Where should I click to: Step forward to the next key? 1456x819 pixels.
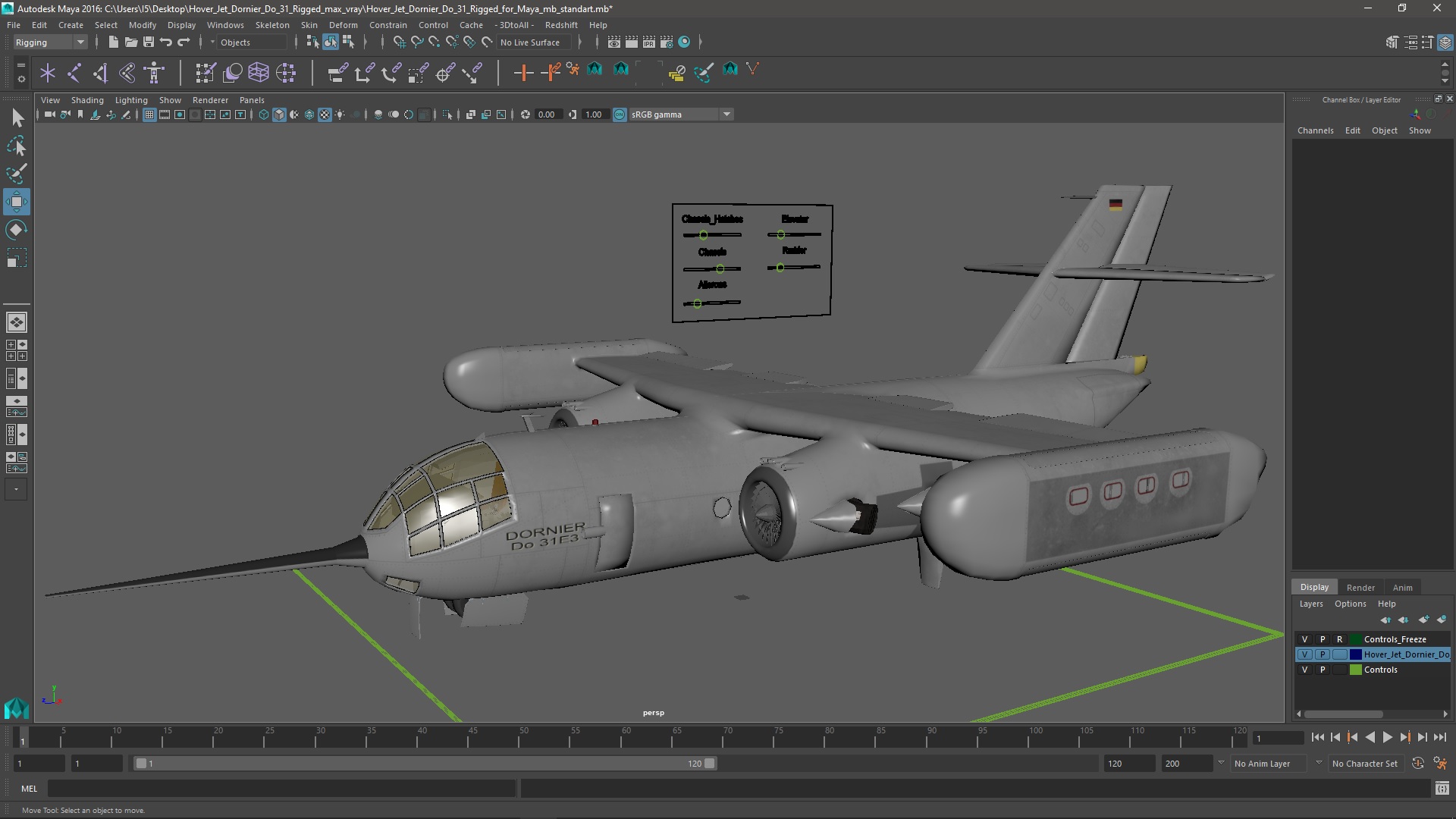[x=1404, y=737]
